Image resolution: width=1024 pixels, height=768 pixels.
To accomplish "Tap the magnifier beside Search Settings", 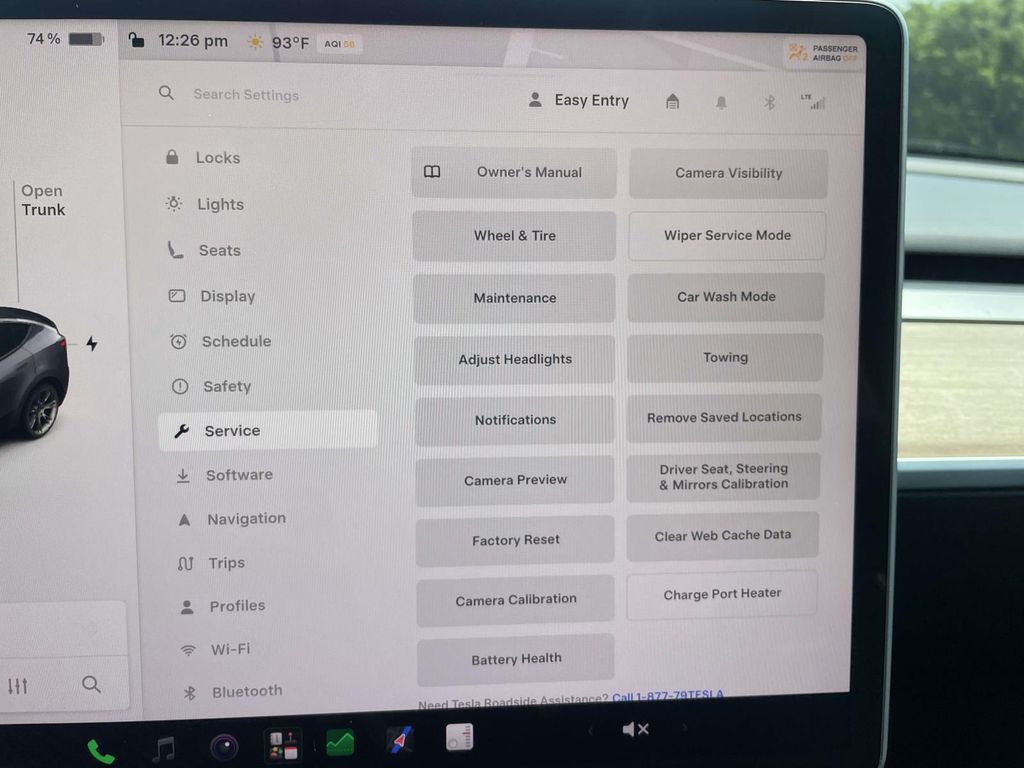I will pyautogui.click(x=167, y=93).
